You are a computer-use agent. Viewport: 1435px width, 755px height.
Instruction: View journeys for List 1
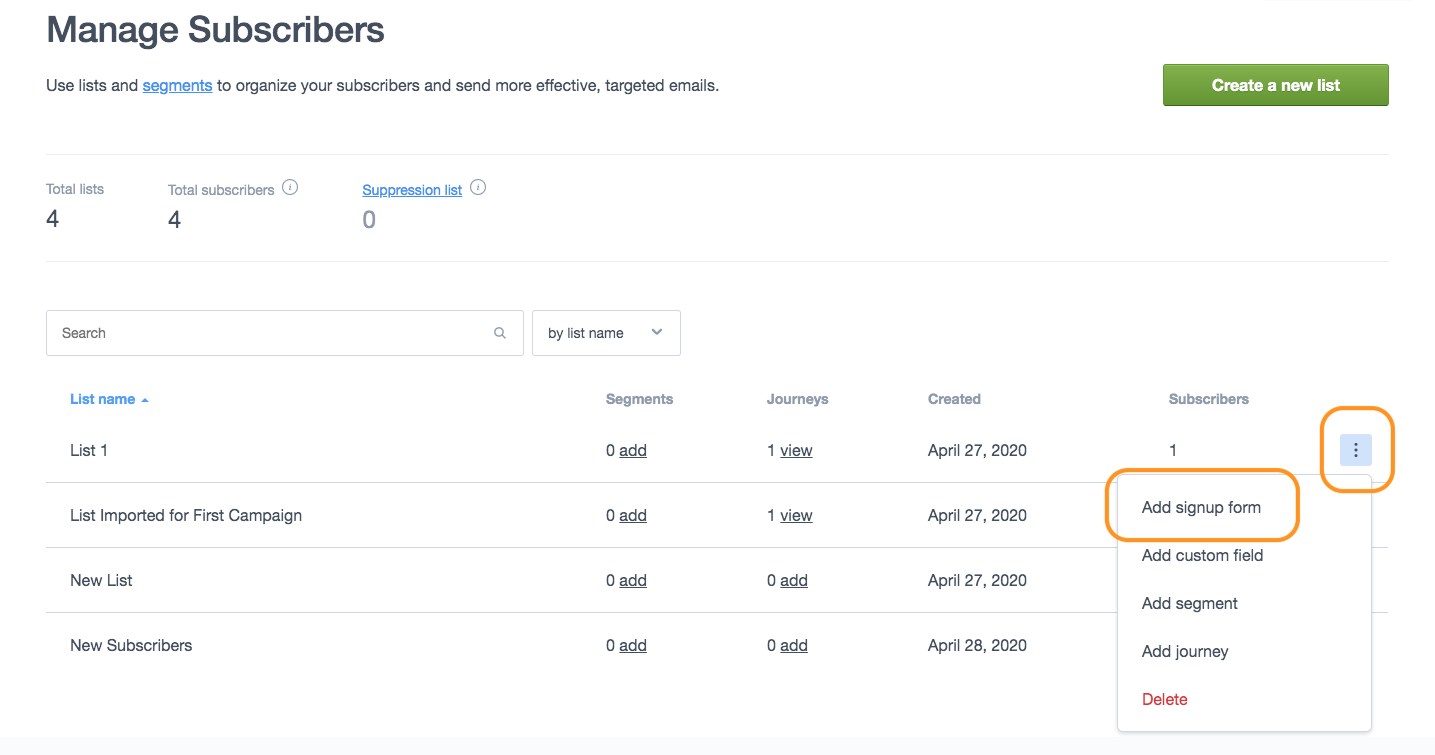(x=796, y=451)
